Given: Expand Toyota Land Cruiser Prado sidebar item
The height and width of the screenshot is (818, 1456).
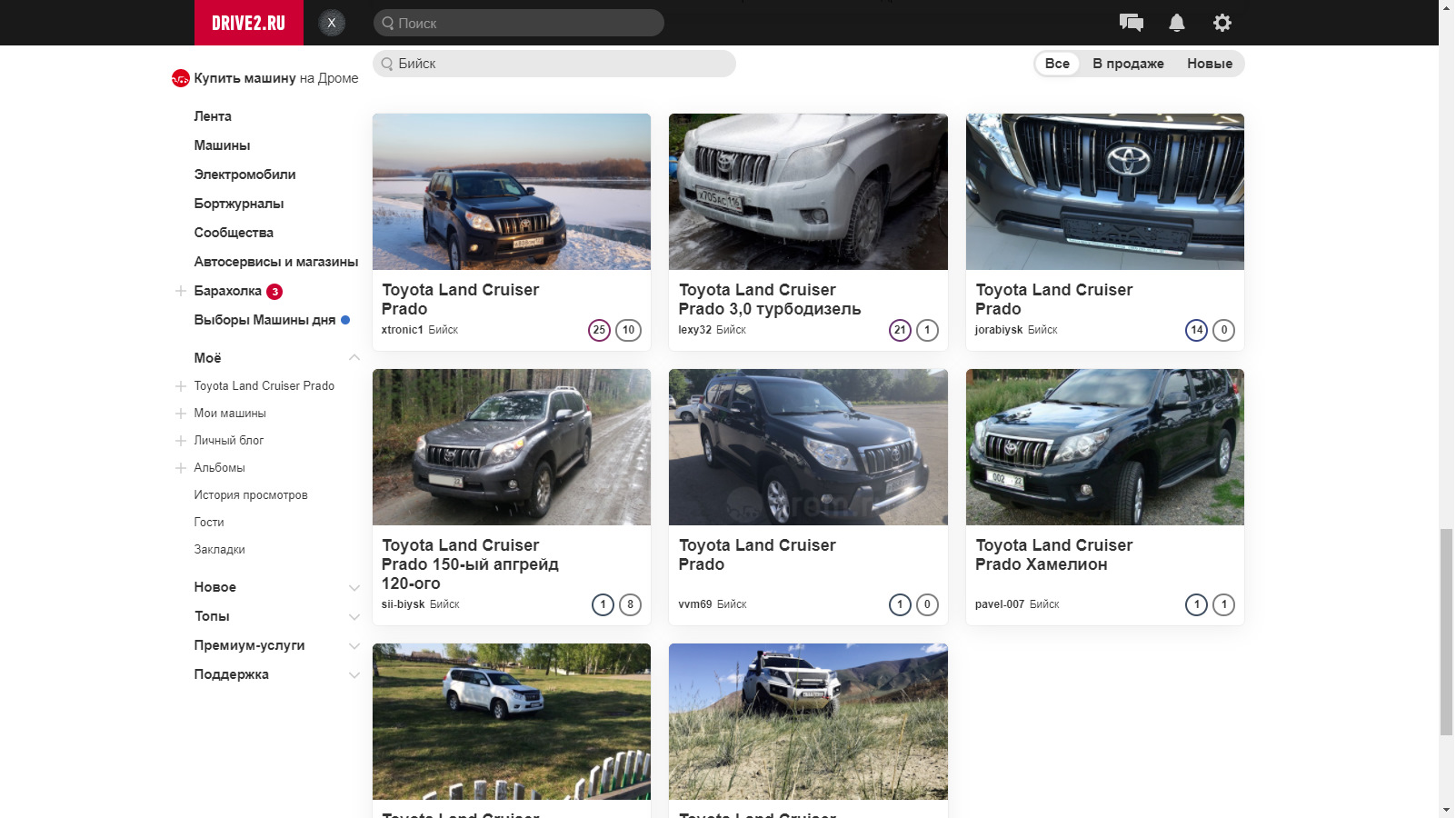Looking at the screenshot, I should pyautogui.click(x=181, y=386).
